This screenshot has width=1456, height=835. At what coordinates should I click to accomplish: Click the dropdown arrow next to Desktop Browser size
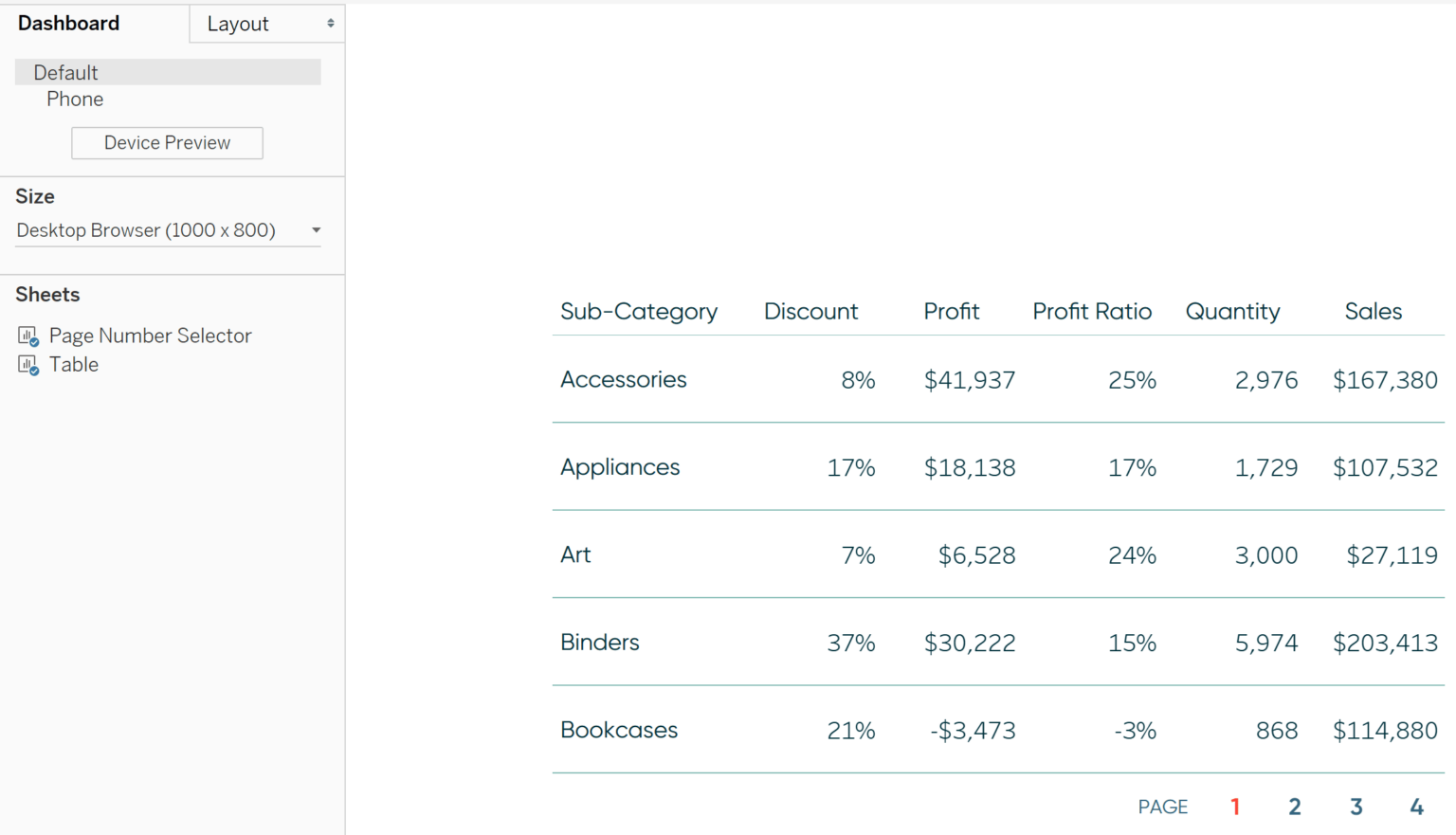316,230
